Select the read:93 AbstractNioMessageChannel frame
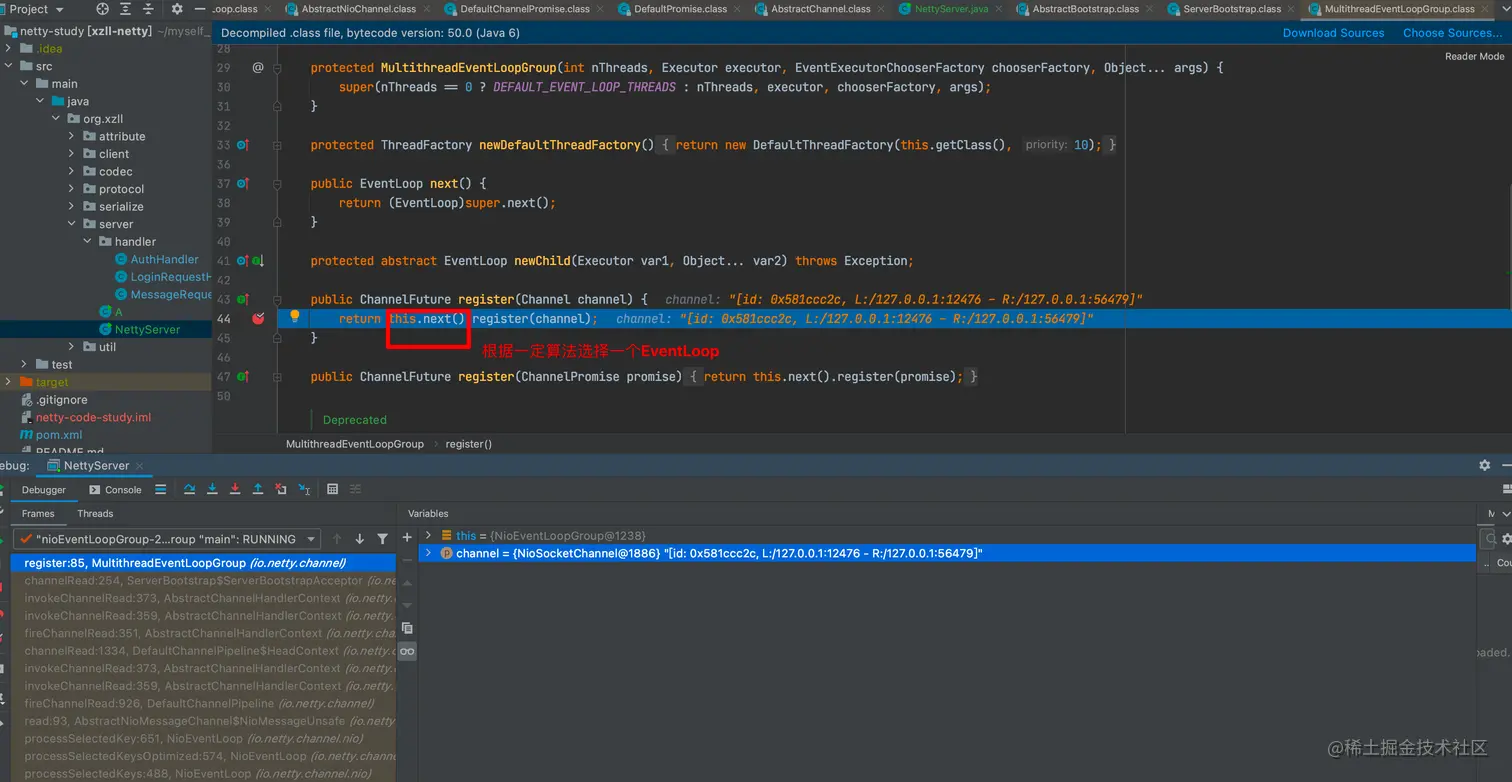This screenshot has height=782, width=1512. tap(204, 721)
